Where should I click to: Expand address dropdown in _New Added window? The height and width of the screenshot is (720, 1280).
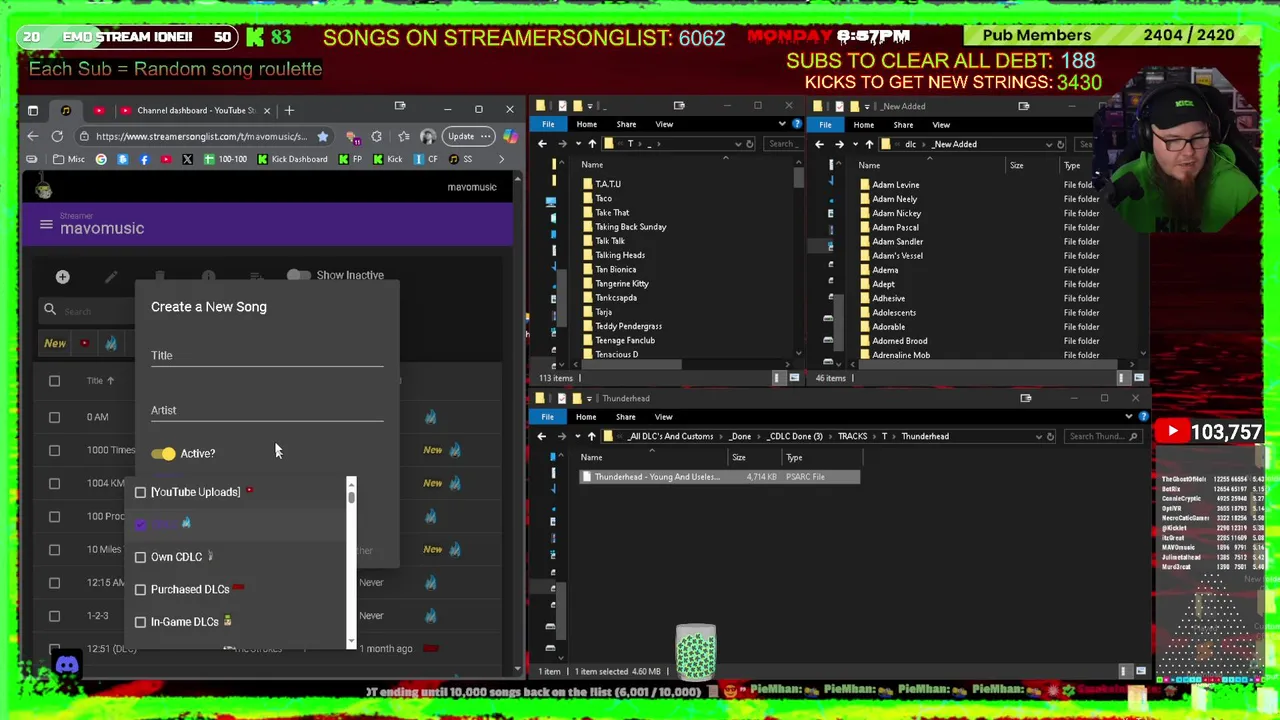coord(1048,144)
